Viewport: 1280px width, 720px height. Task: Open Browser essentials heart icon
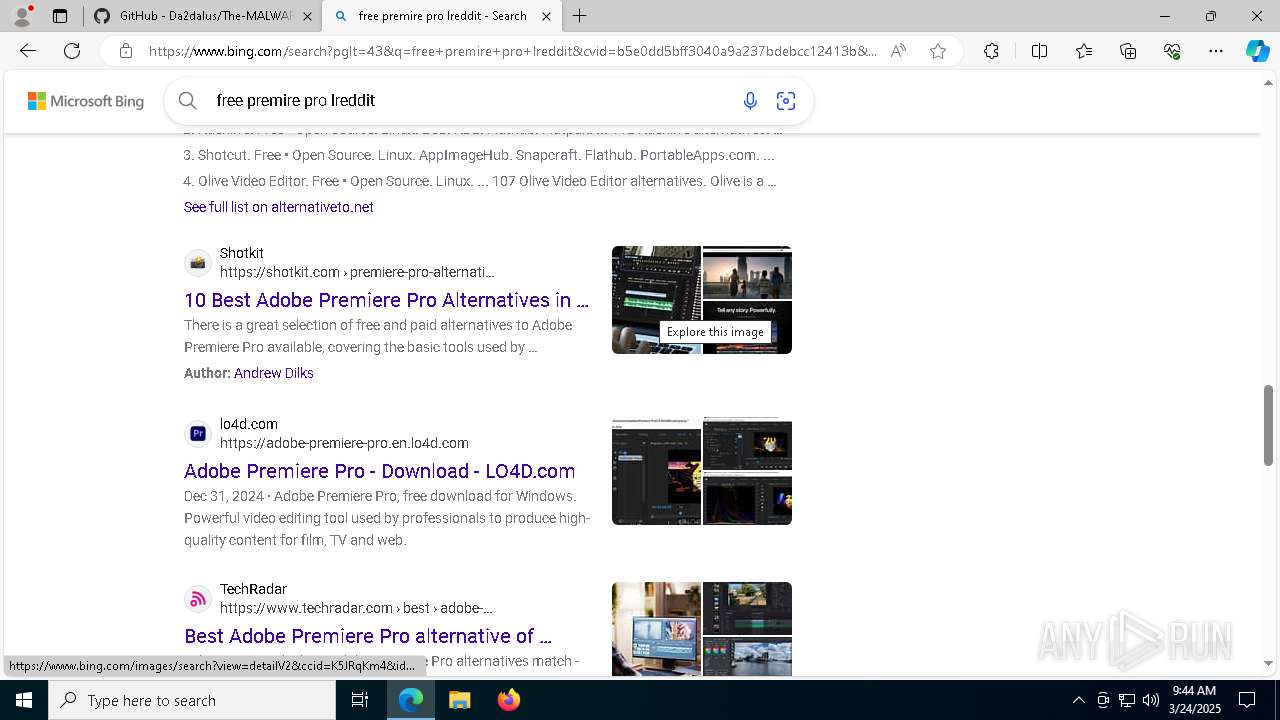point(1172,51)
